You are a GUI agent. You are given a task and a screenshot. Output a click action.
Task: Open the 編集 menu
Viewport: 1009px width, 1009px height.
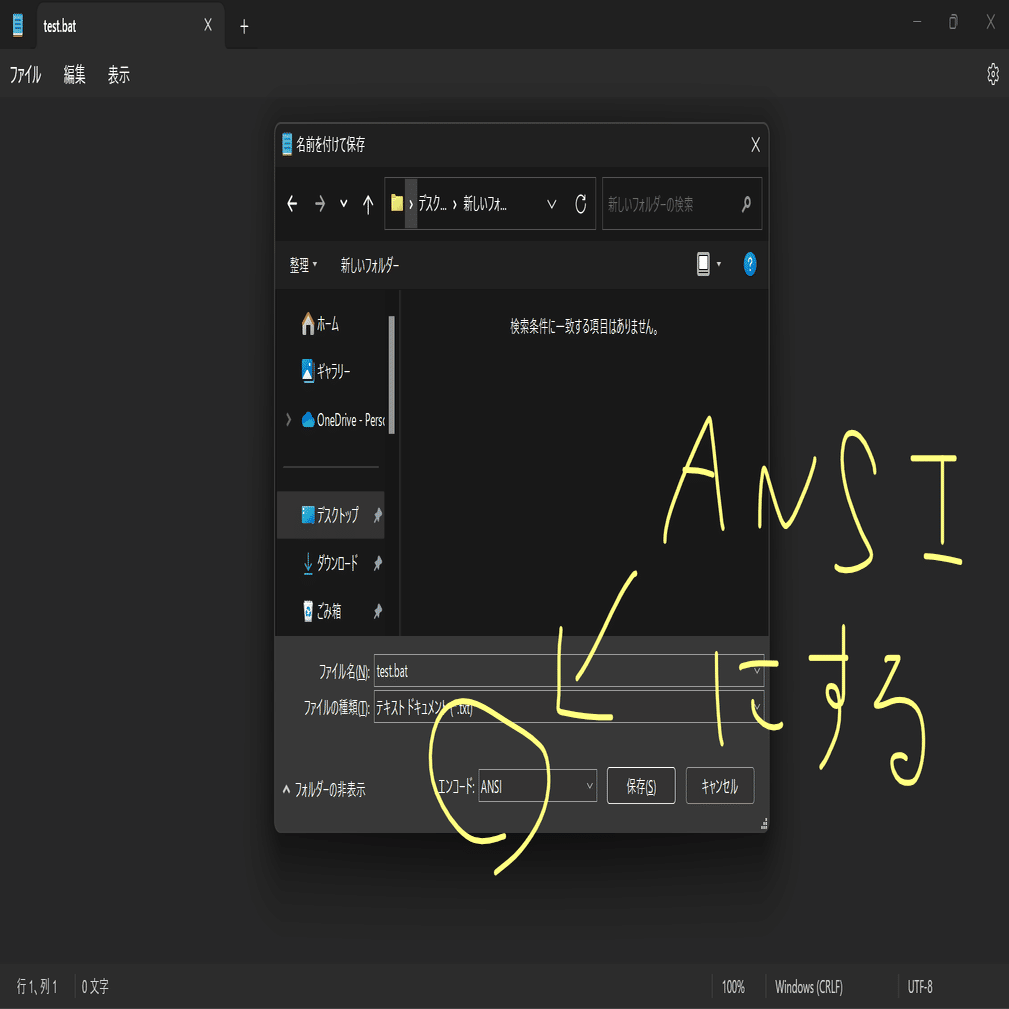coord(74,74)
